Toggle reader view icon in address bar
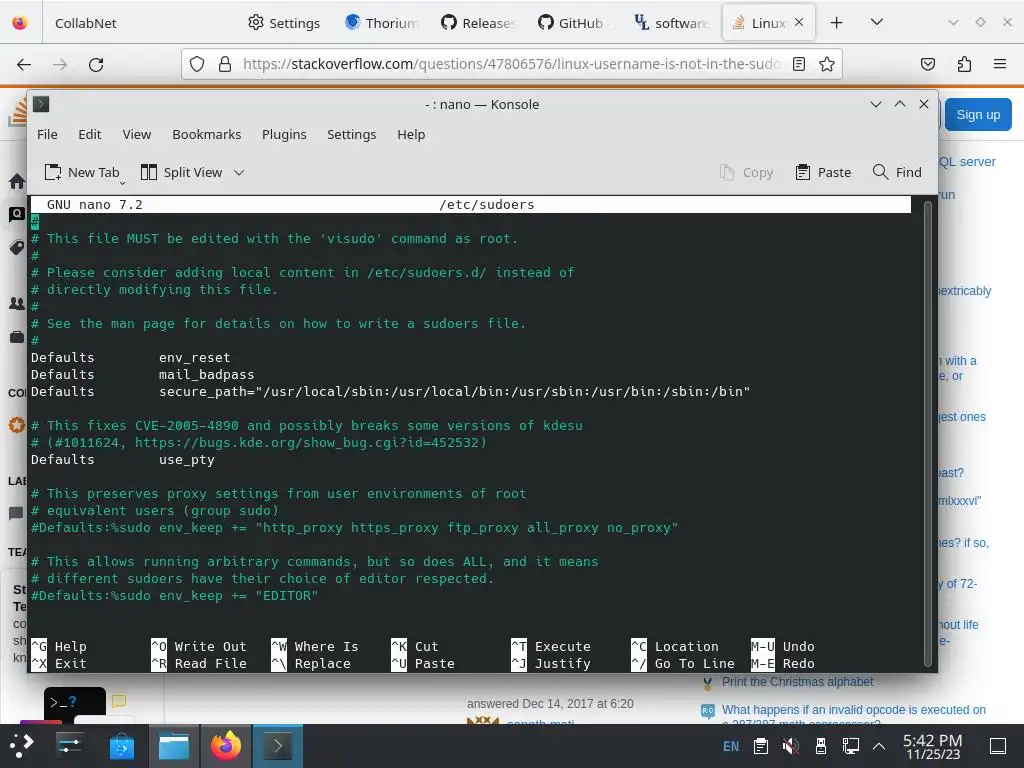The height and width of the screenshot is (768, 1024). 799,64
